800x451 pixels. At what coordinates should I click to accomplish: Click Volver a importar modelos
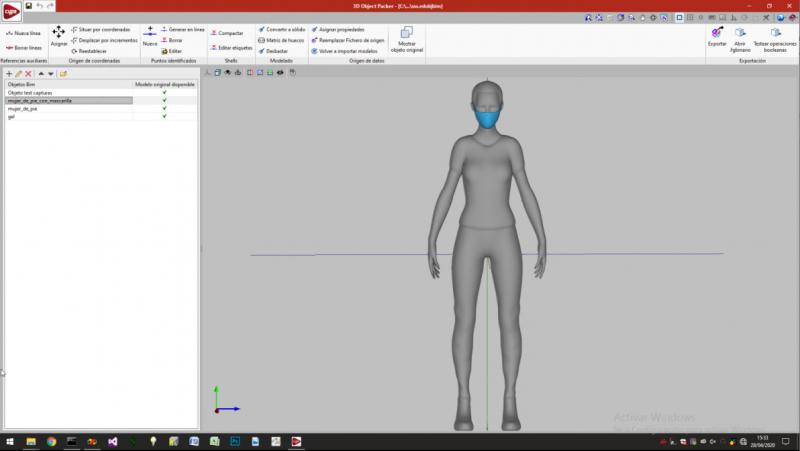pyautogui.click(x=345, y=51)
